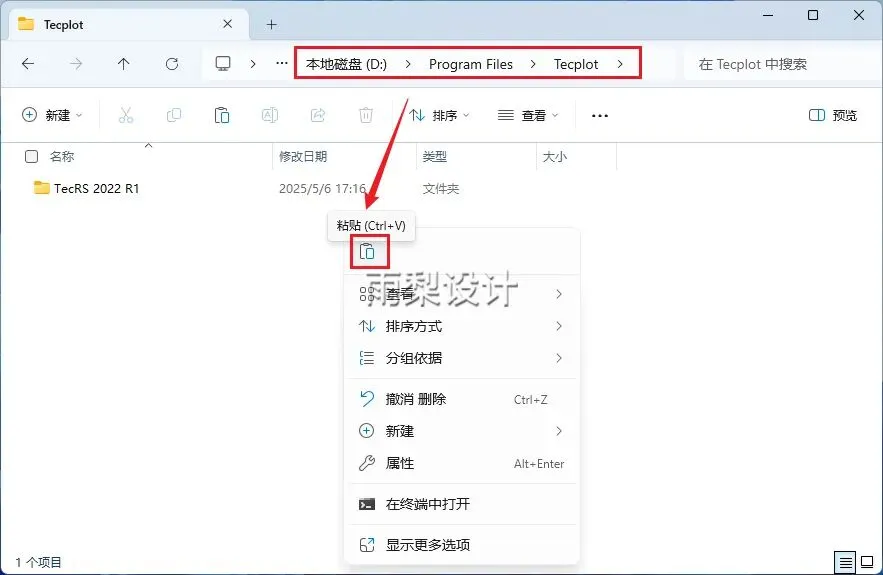Click the Rename toolbar icon
Screen dimensions: 883x575
click(x=270, y=115)
